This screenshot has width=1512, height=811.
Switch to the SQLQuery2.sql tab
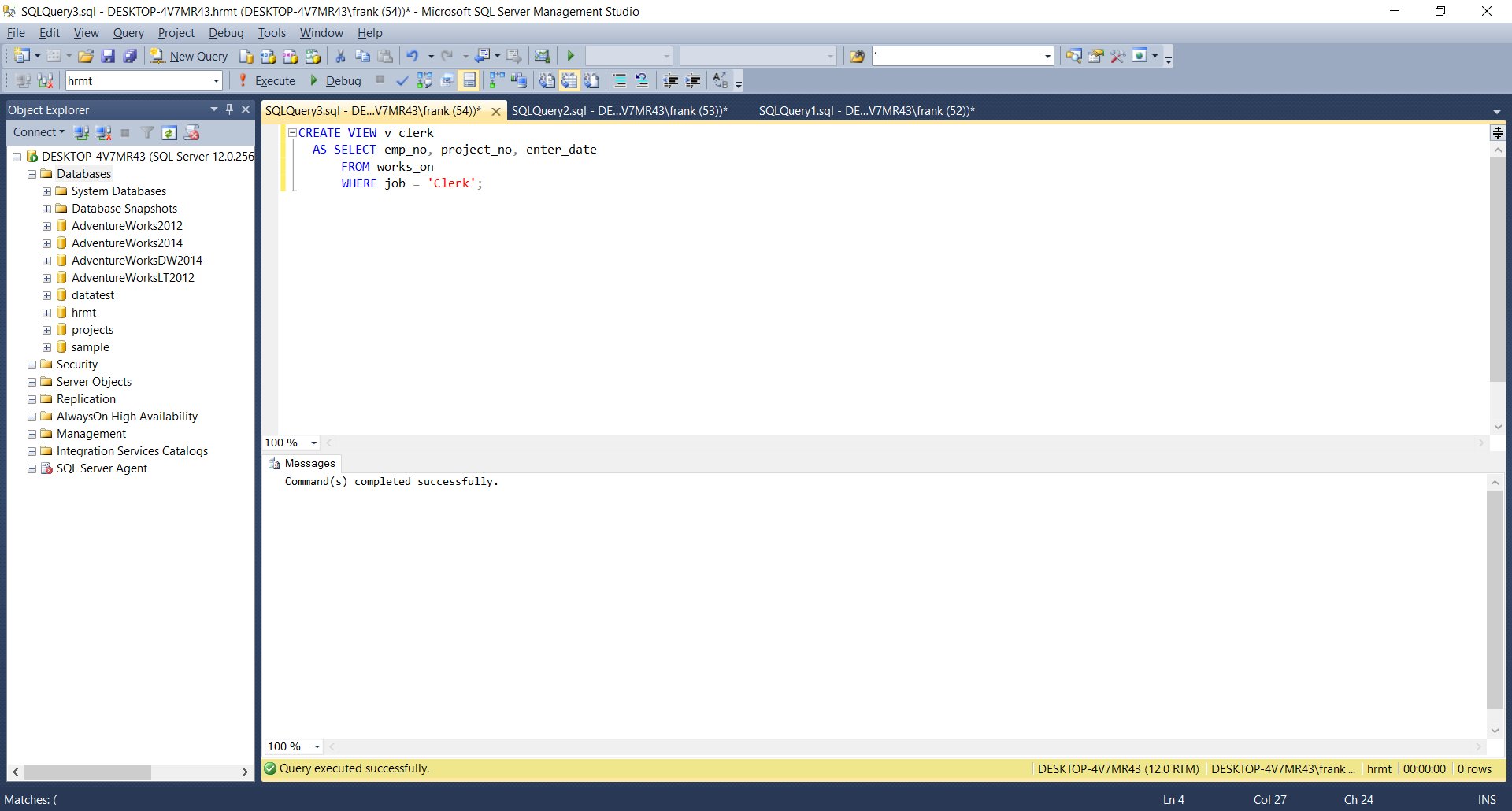click(x=620, y=110)
